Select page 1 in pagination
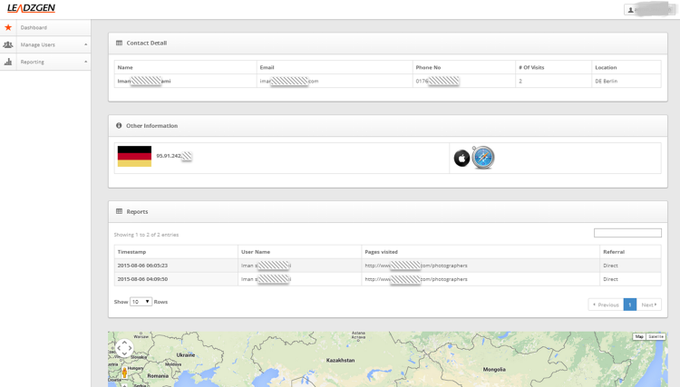 click(x=630, y=305)
